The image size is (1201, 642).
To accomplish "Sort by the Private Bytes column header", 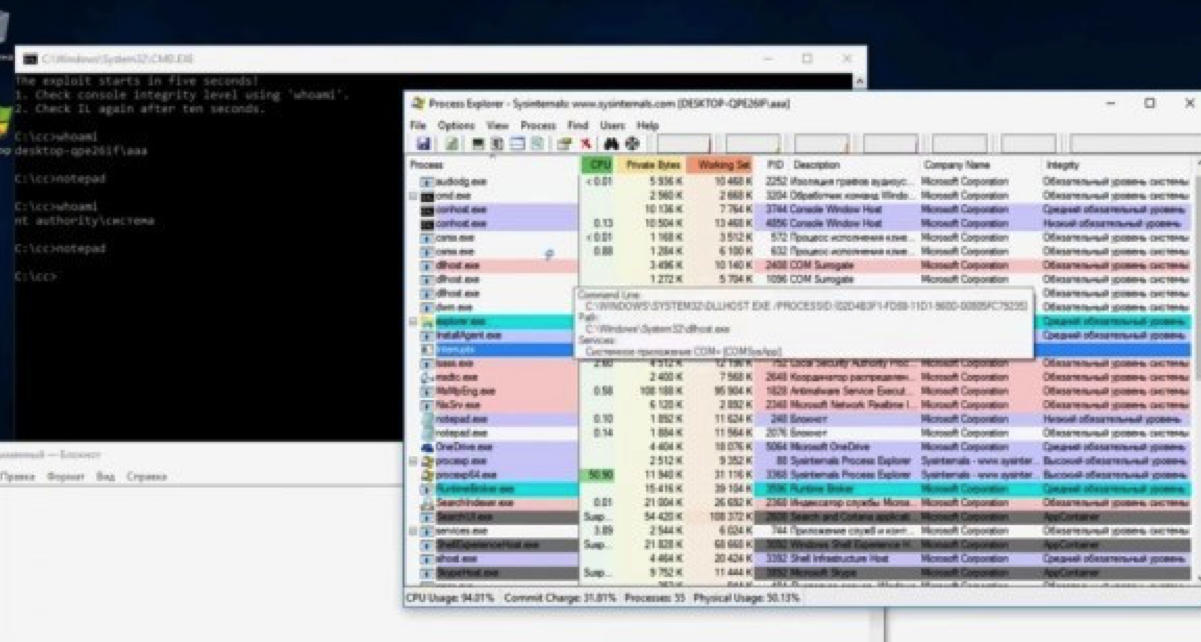I will point(652,164).
